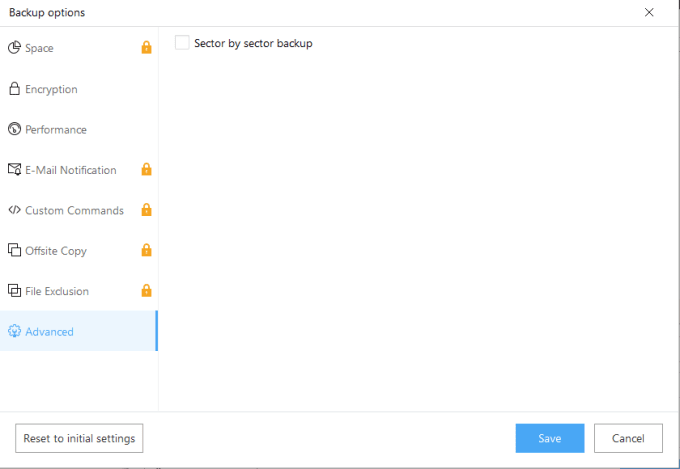Click the Advanced gear icon
Image resolution: width=680 pixels, height=469 pixels.
coord(15,331)
